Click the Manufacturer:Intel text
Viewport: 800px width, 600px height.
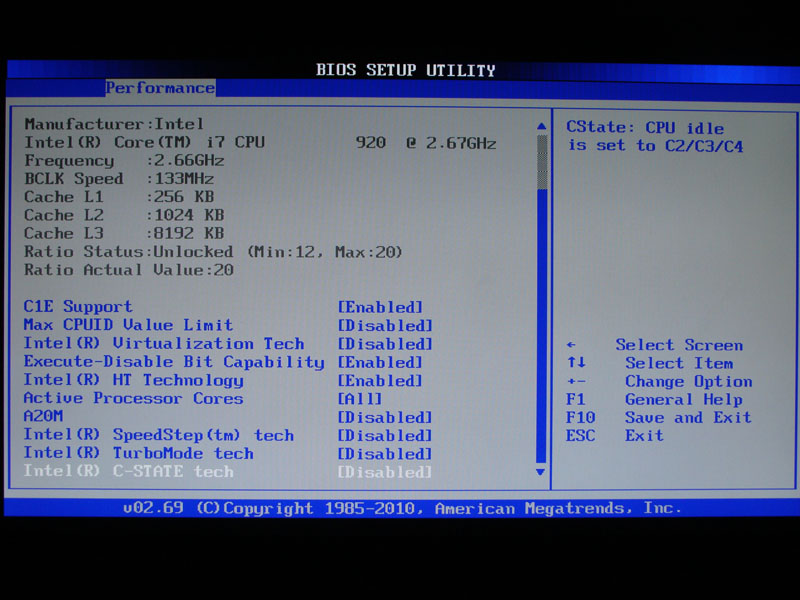tap(114, 123)
